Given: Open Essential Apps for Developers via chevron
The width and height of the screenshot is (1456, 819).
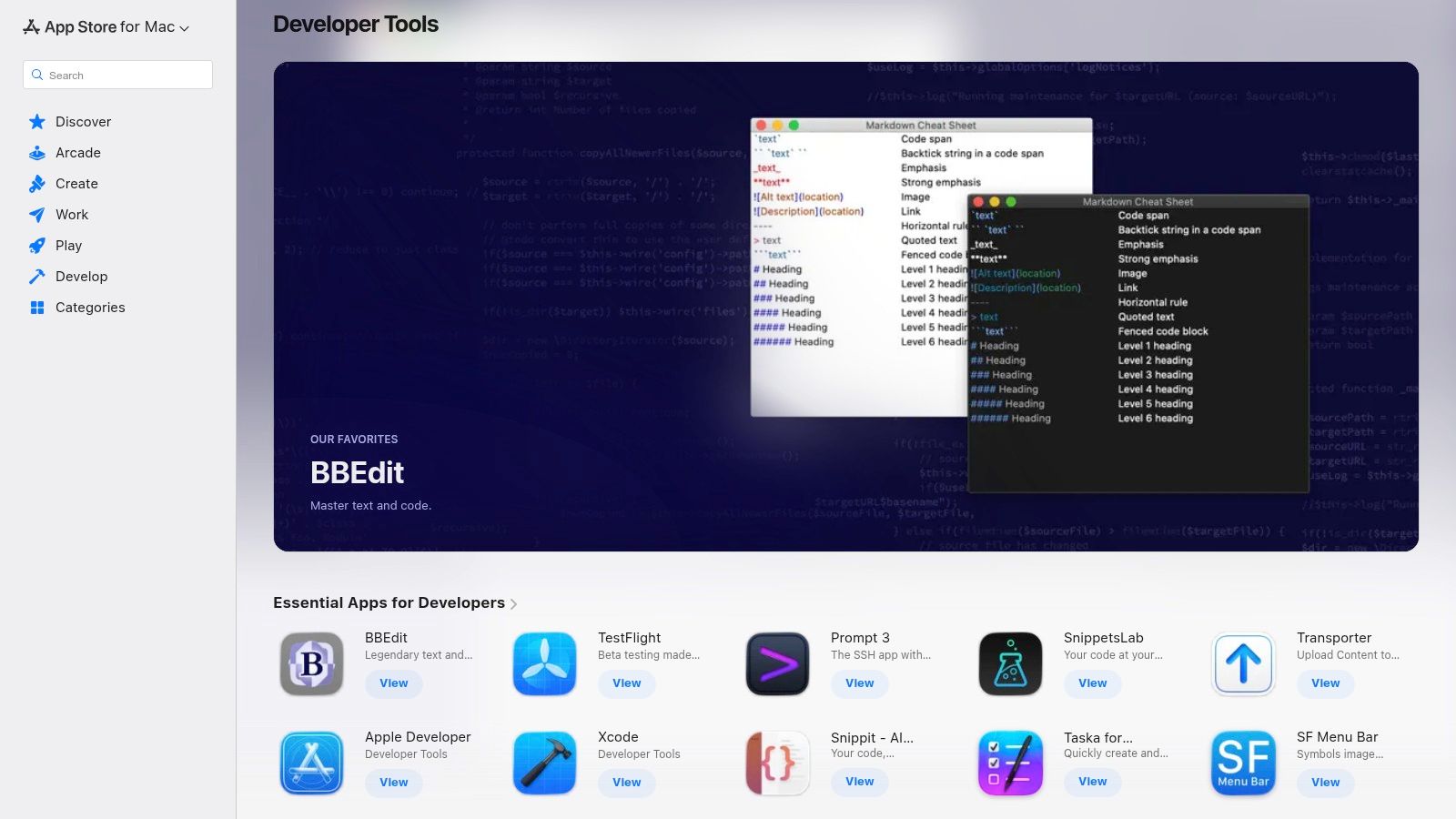Looking at the screenshot, I should 514,602.
